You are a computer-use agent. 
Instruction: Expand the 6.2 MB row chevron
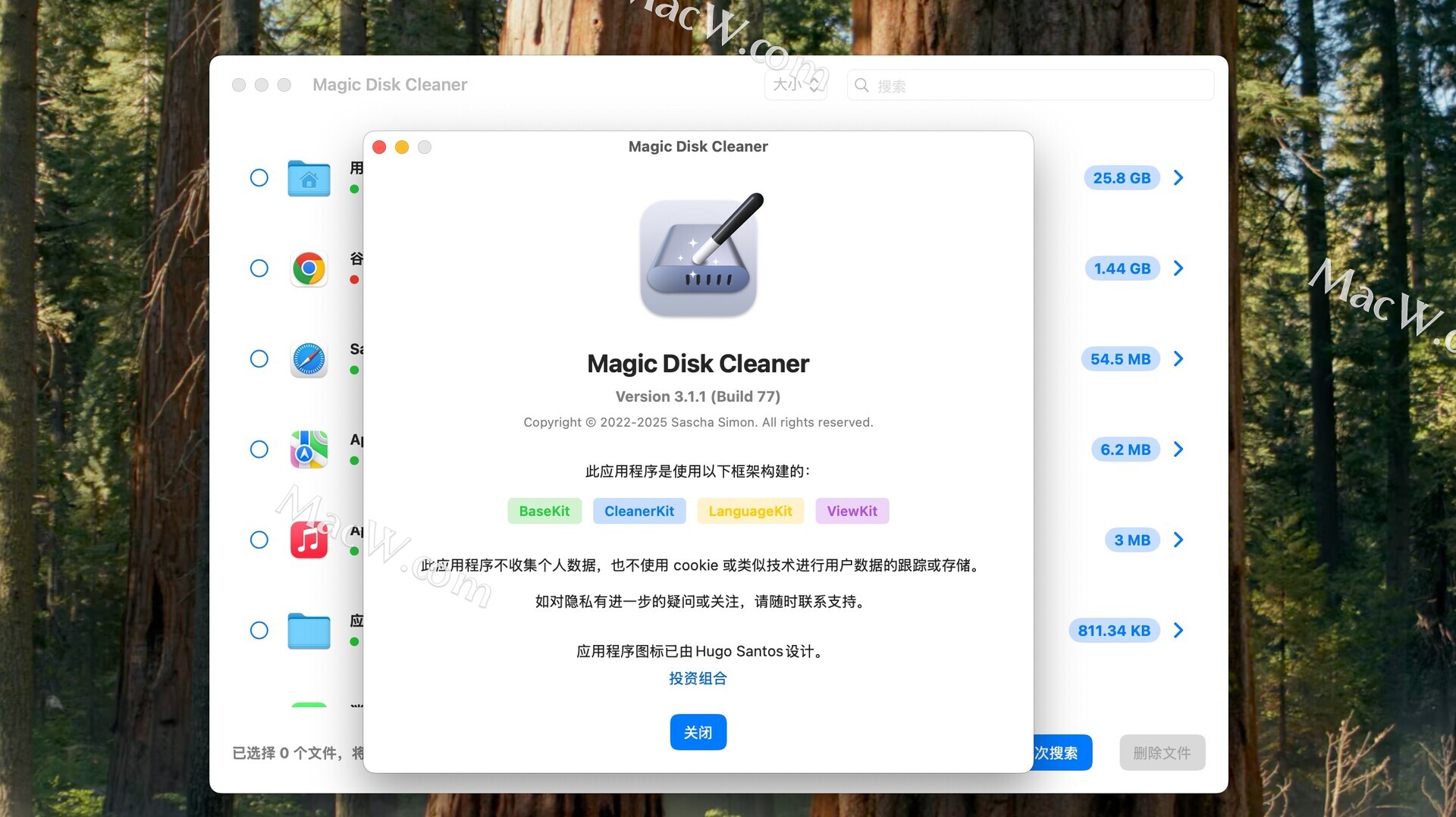pyautogui.click(x=1178, y=449)
